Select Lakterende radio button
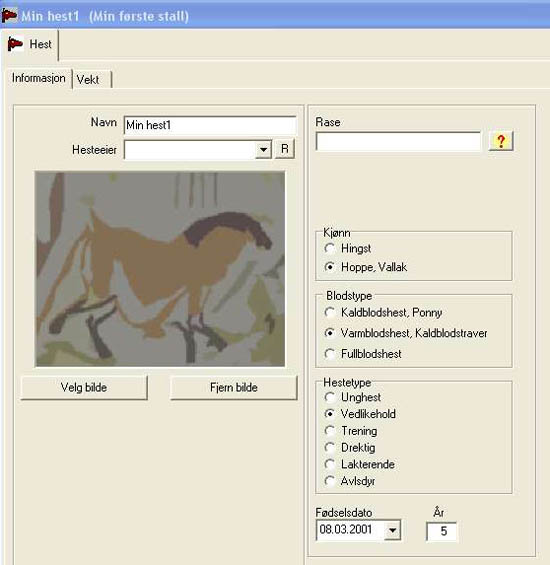The image size is (550, 565). tap(329, 464)
